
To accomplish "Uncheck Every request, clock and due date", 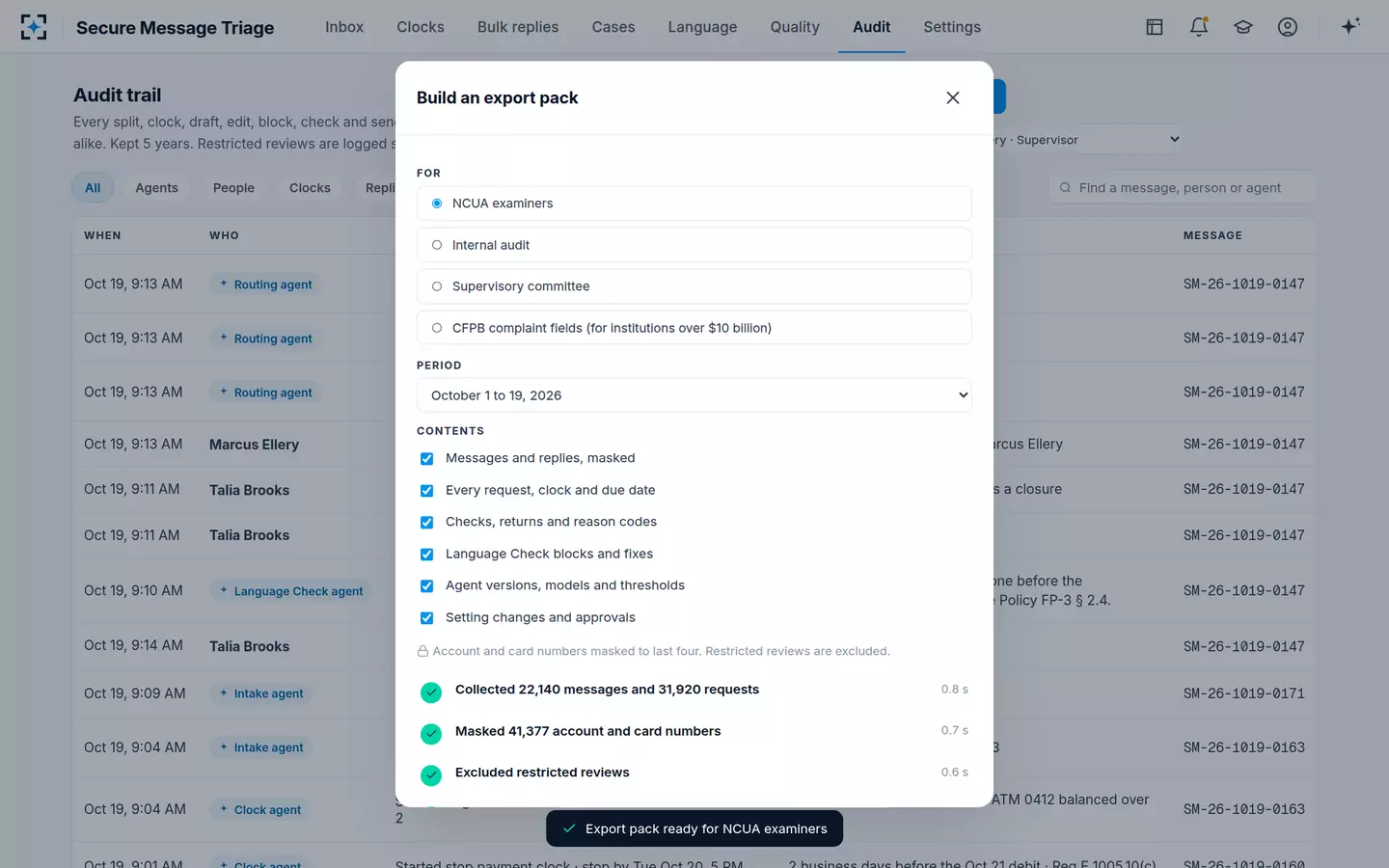I will pos(426,490).
